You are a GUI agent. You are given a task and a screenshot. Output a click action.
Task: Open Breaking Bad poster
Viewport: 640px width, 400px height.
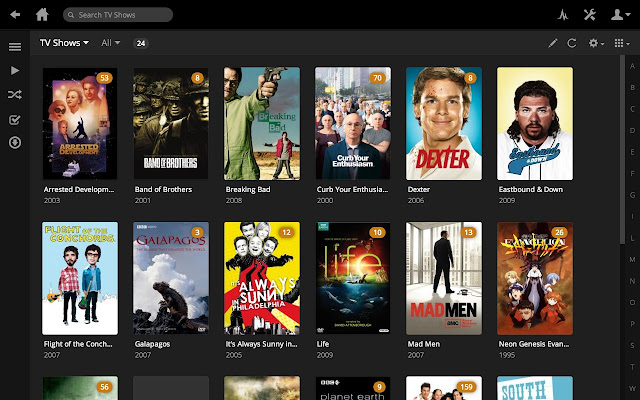[x=262, y=124]
